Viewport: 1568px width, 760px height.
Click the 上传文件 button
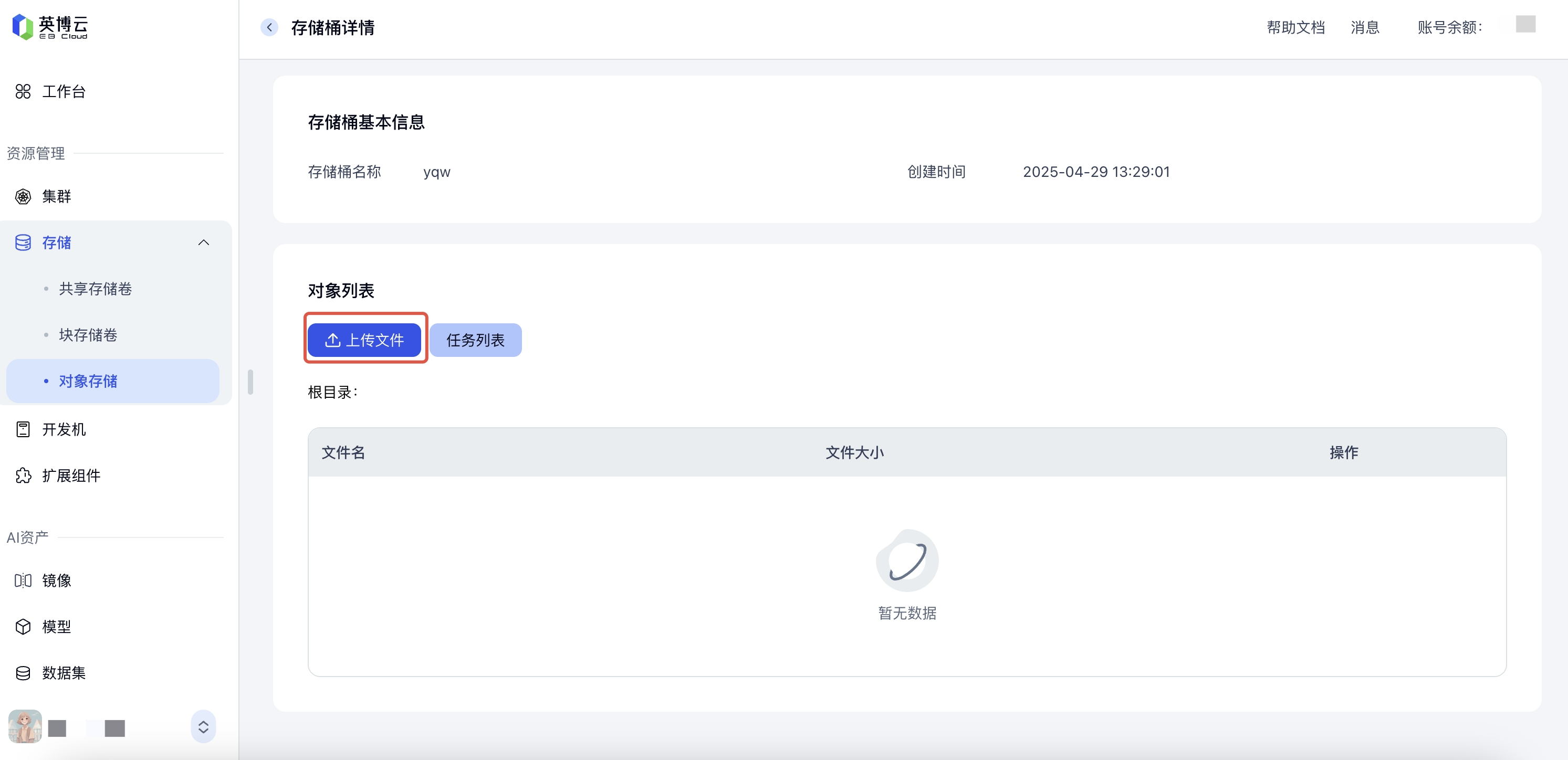point(364,340)
